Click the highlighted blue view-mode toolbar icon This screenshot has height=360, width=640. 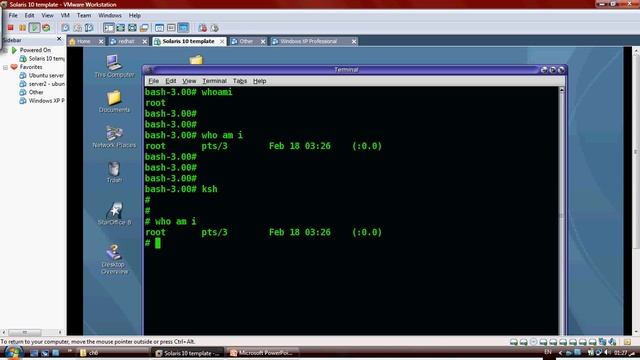coord(183,28)
